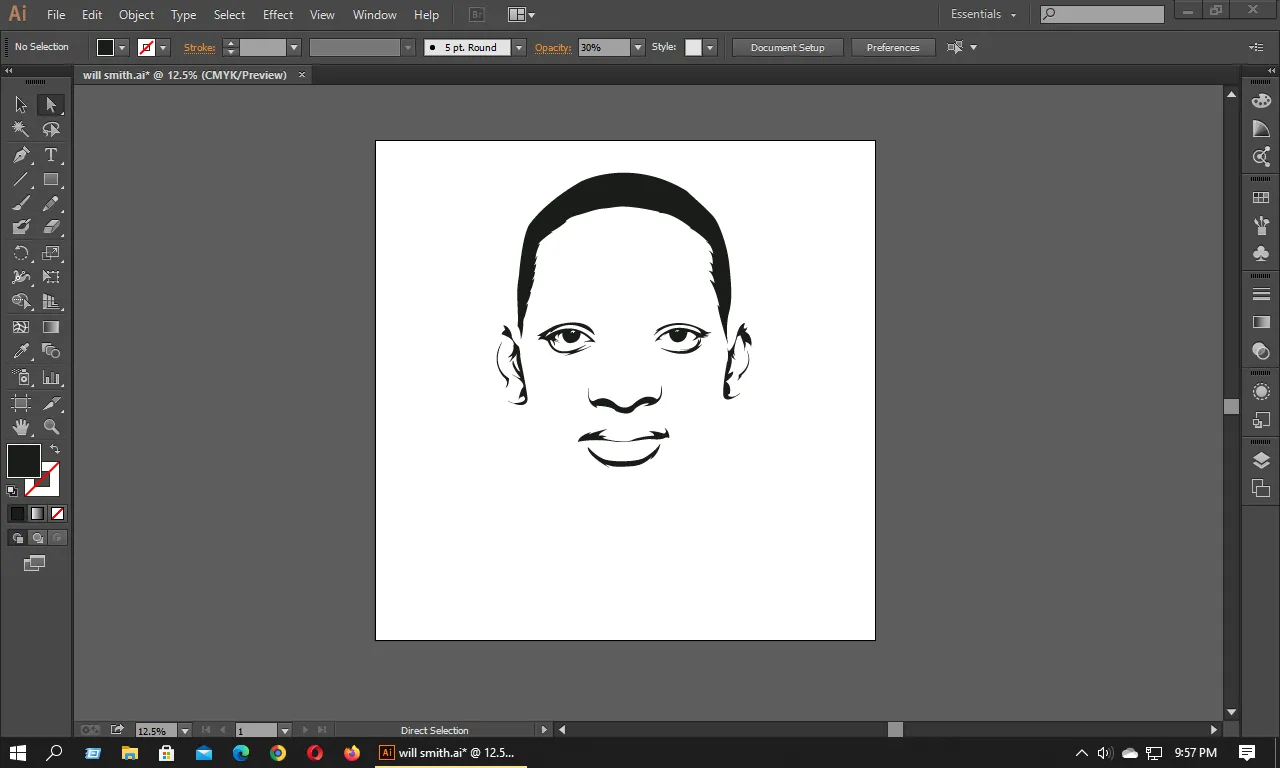
Task: Select the Paintbrush tool
Action: (x=21, y=204)
